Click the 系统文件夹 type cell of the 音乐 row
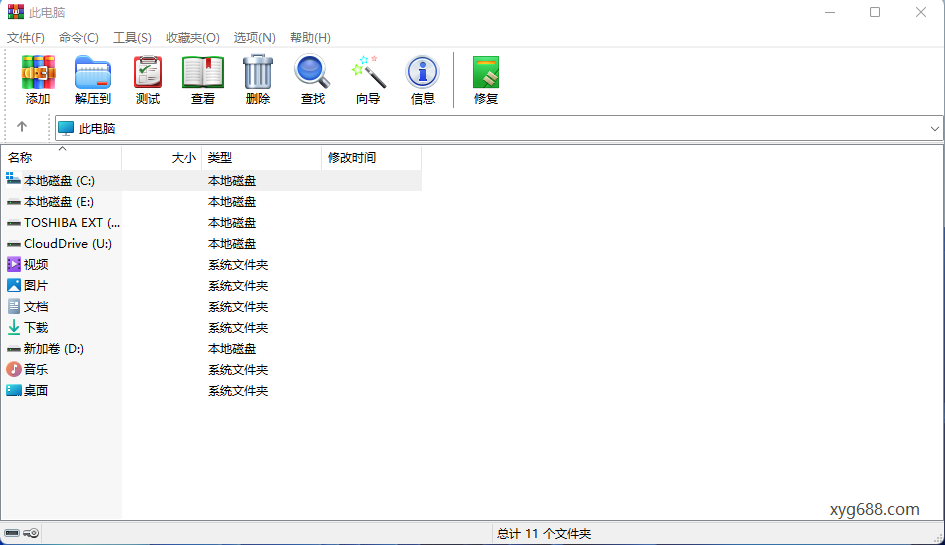The width and height of the screenshot is (945, 545). [x=238, y=370]
